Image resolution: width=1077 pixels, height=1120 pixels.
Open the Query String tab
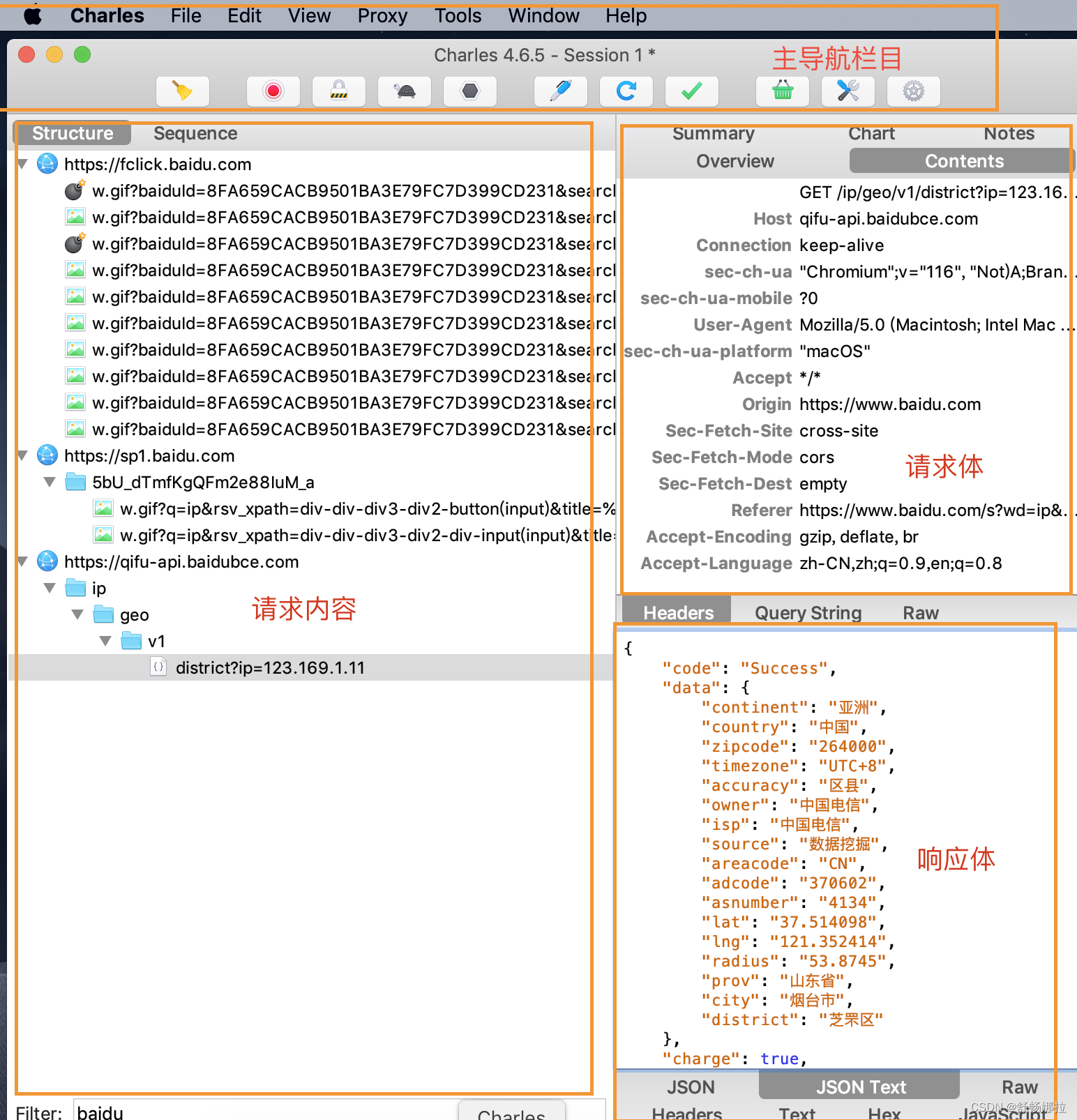(808, 613)
